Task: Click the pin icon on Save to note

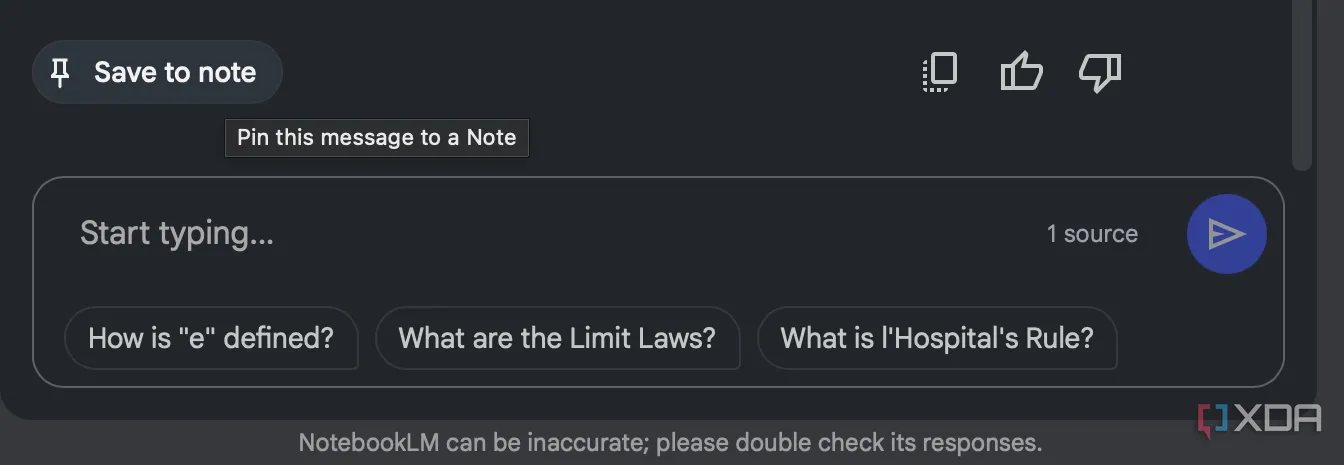Action: click(x=61, y=72)
